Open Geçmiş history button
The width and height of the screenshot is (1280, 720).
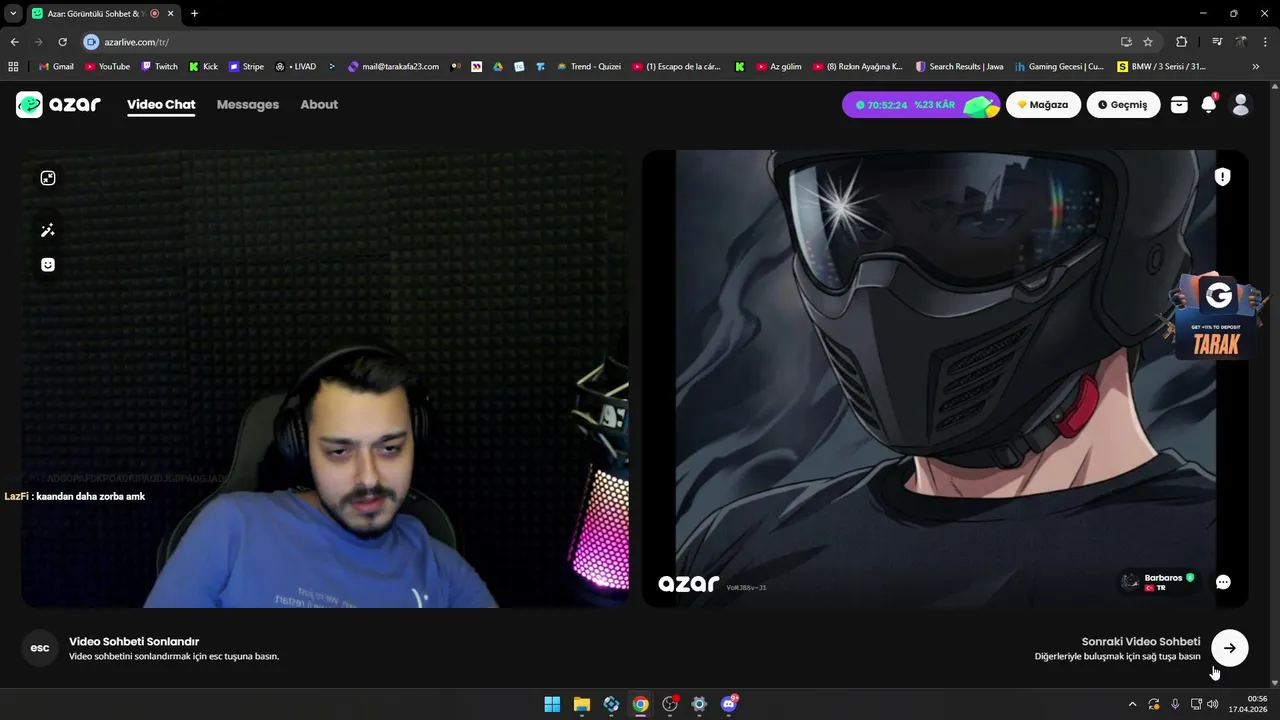point(1123,105)
